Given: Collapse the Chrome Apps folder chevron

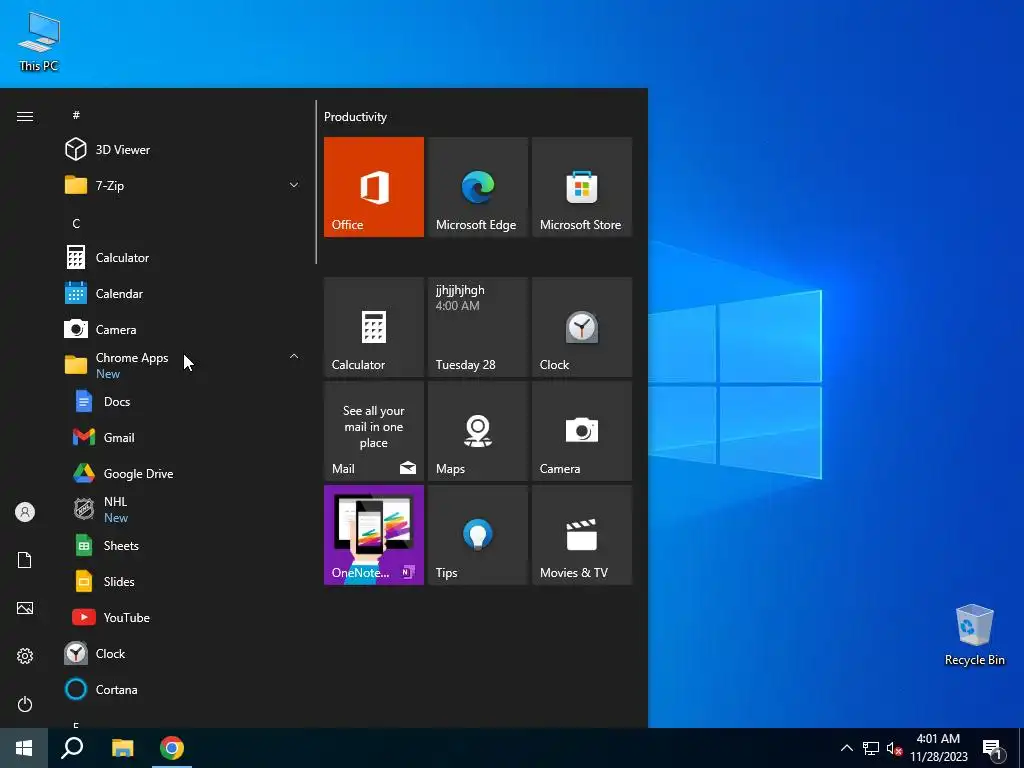Looking at the screenshot, I should pos(294,357).
